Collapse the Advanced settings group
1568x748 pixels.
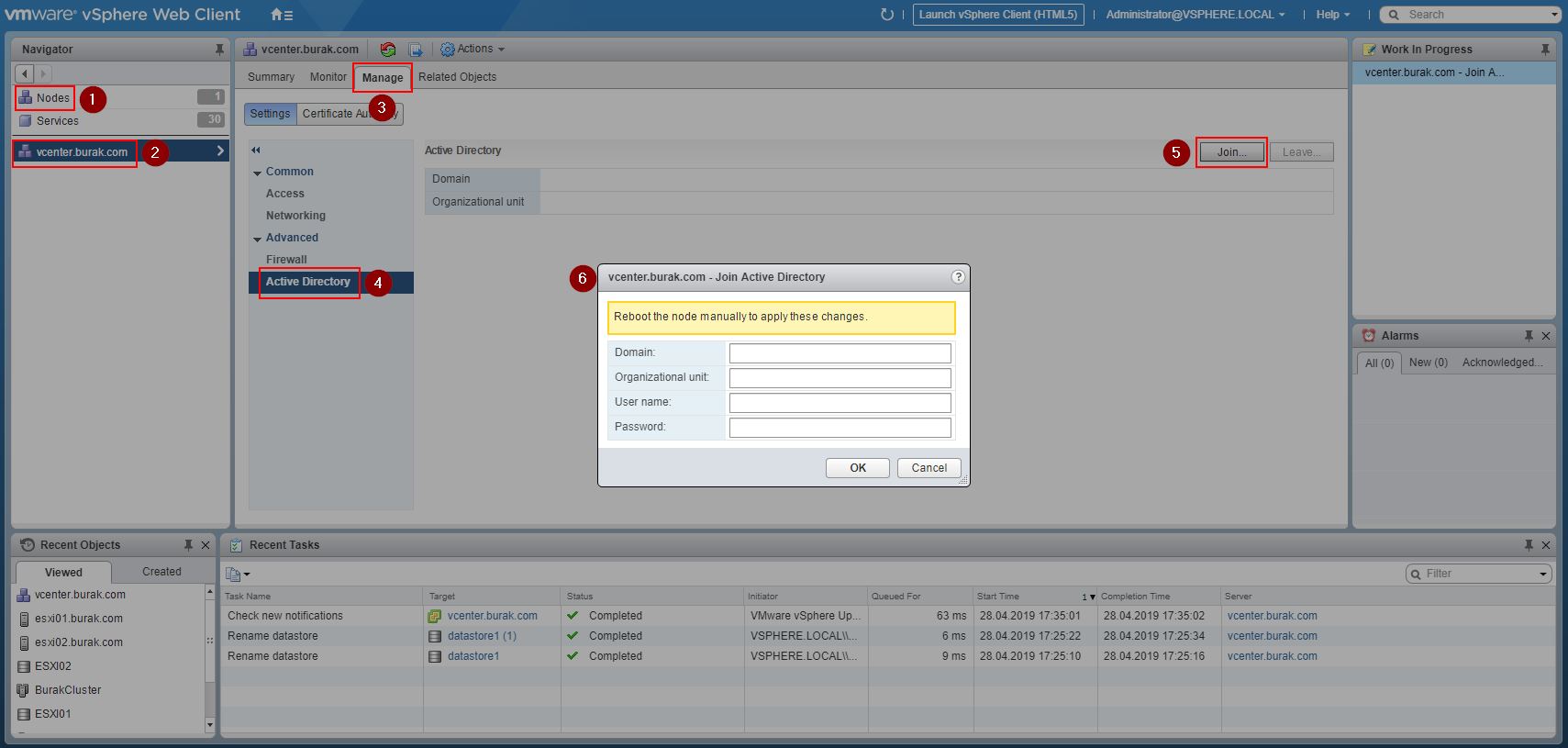pyautogui.click(x=258, y=239)
